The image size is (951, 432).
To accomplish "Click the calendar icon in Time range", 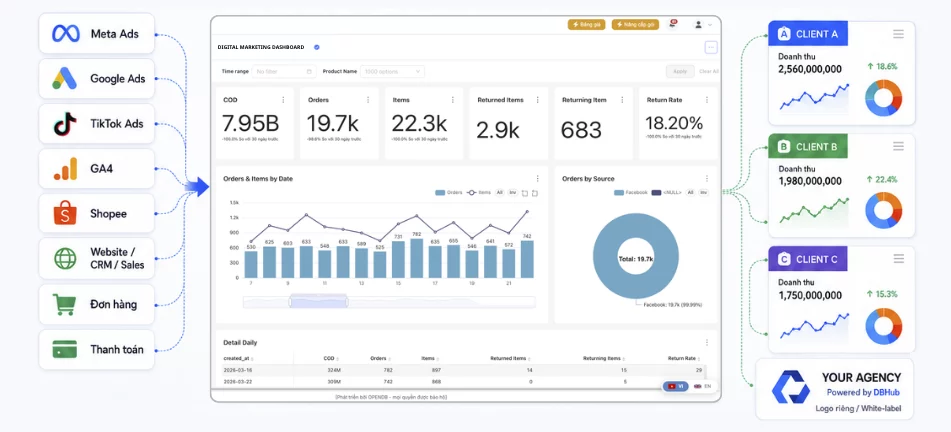I will [309, 72].
